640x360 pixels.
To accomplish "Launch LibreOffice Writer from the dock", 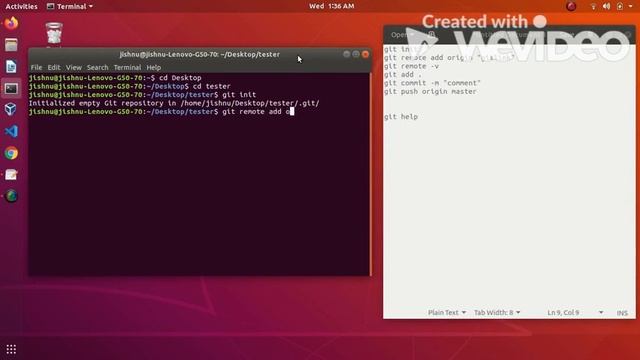I will pos(11,67).
